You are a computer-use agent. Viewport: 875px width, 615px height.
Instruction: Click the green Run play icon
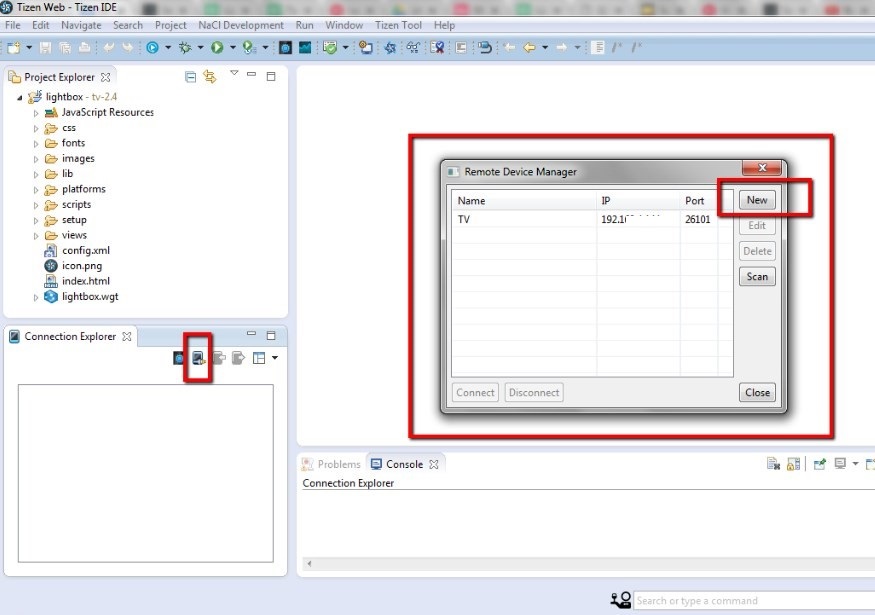tap(217, 47)
